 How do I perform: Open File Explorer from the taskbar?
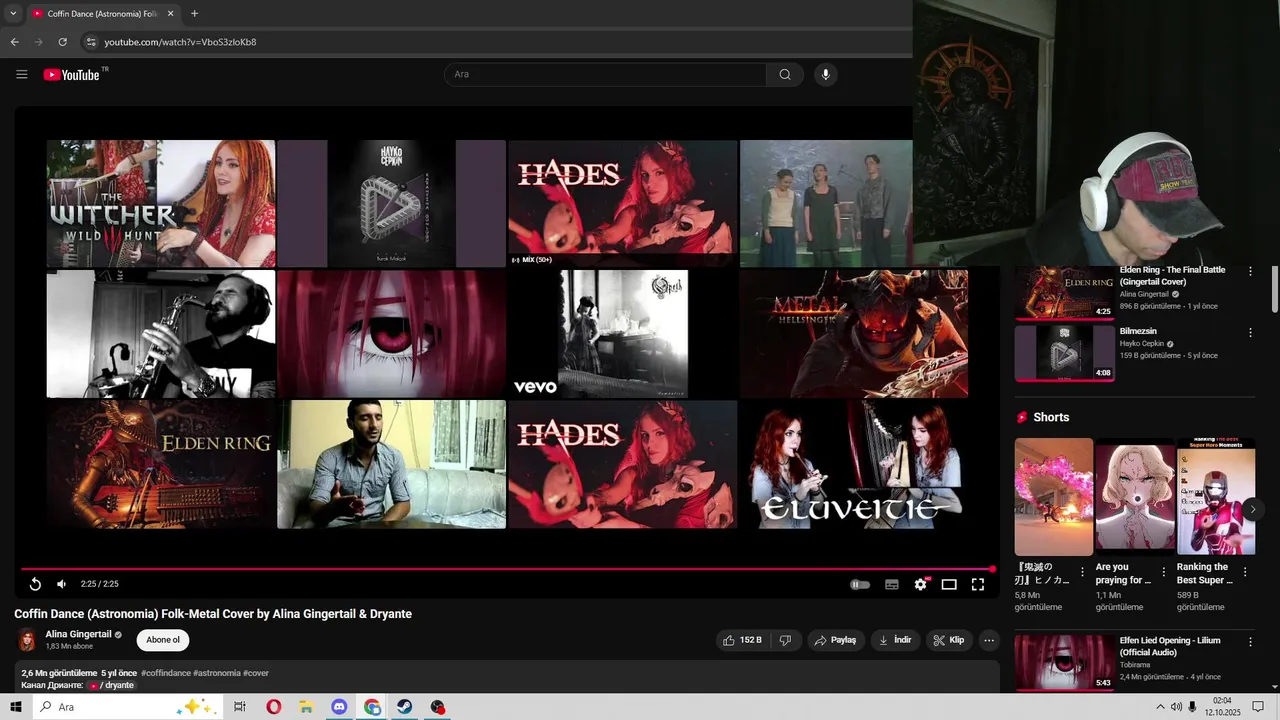pos(306,707)
